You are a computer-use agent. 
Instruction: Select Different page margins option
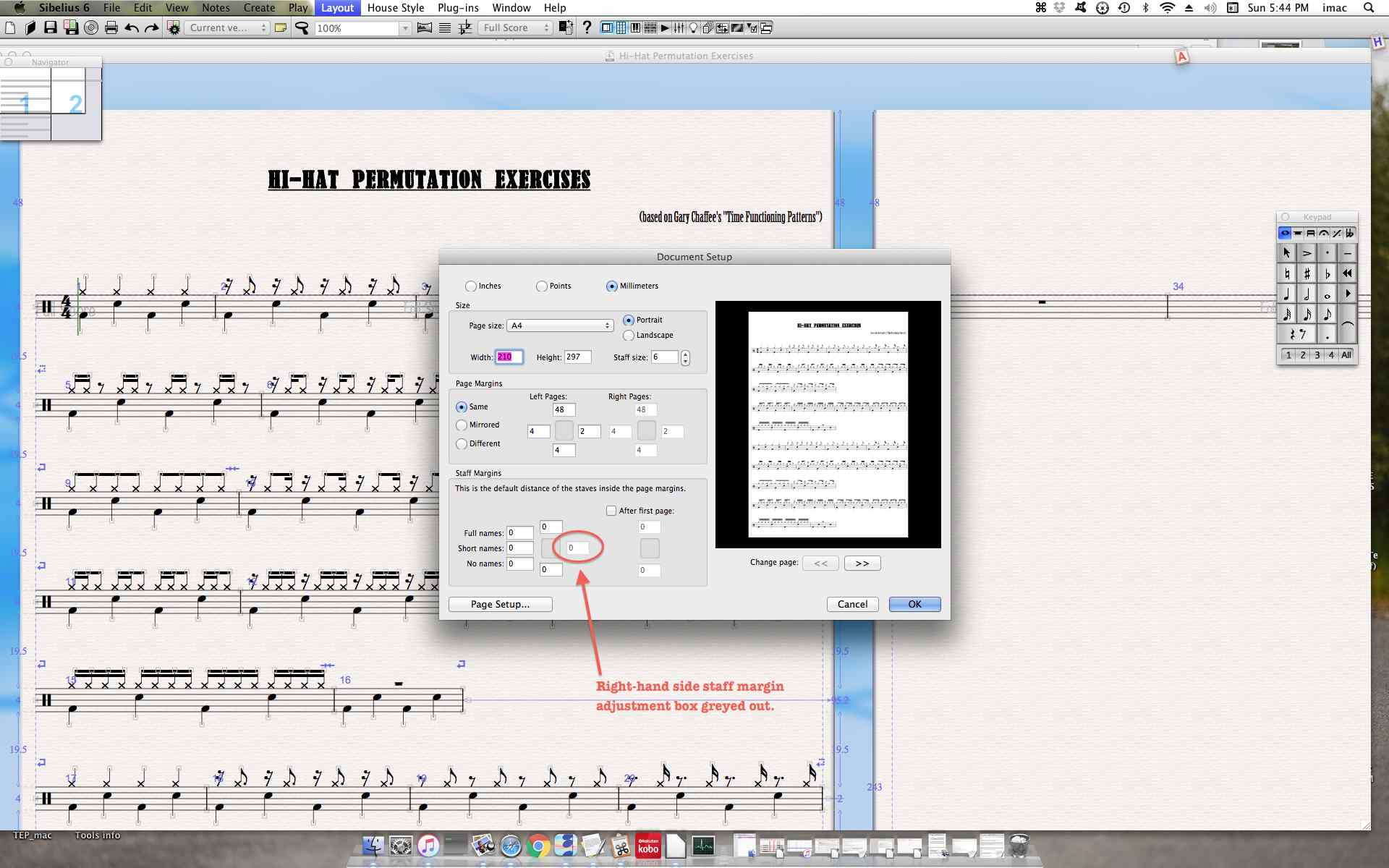(x=462, y=443)
